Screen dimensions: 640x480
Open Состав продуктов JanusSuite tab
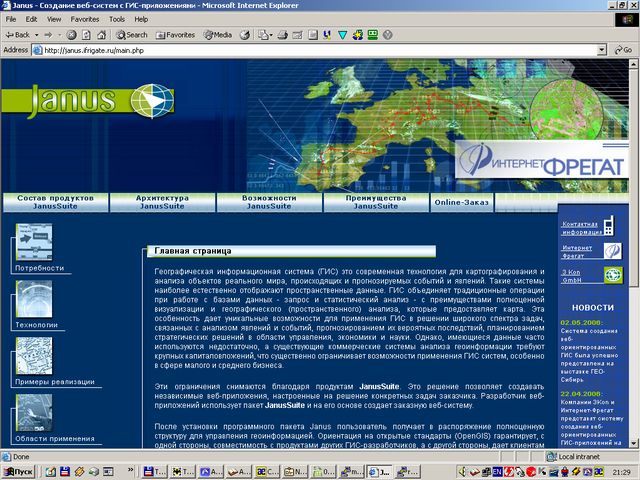pyautogui.click(x=56, y=202)
